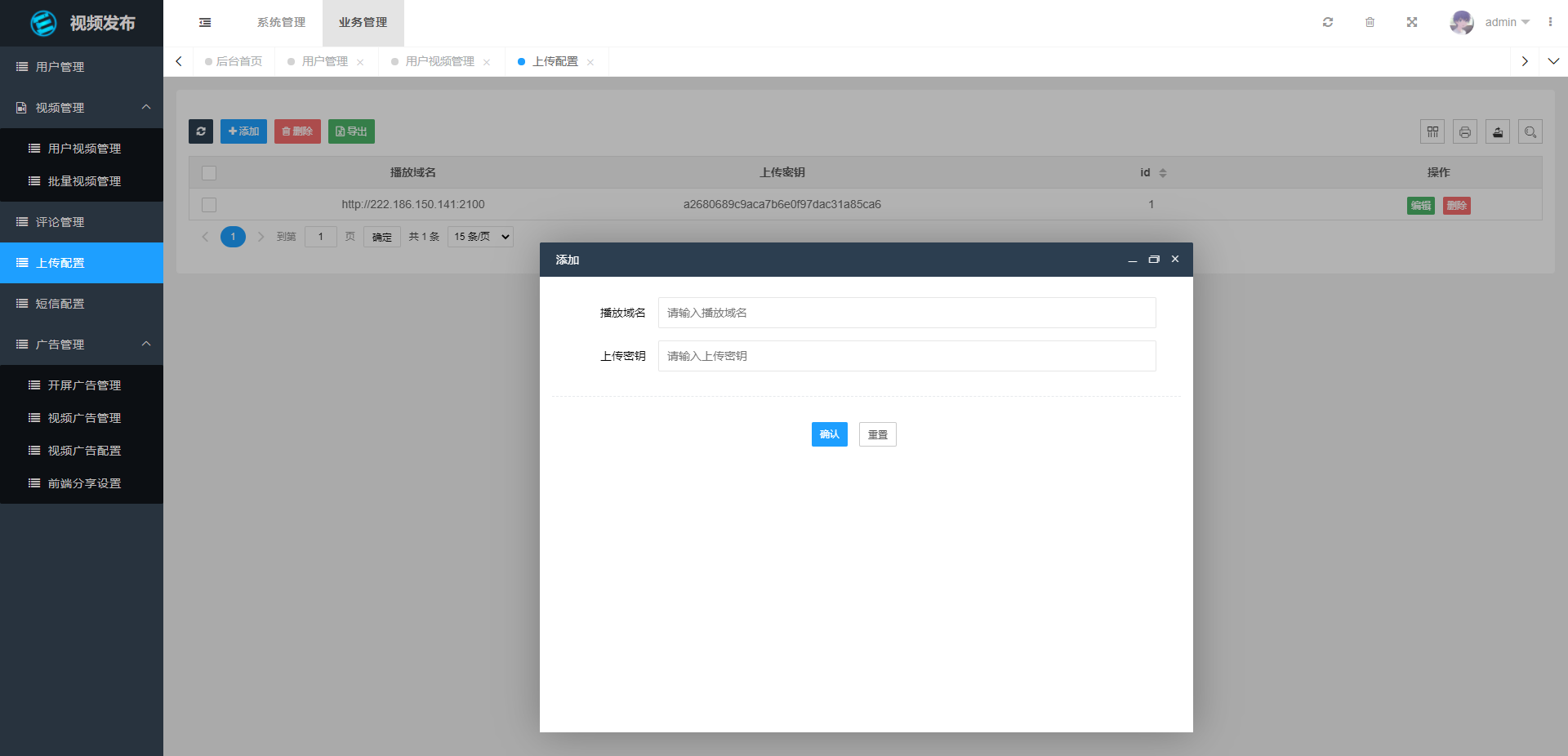Select the checkbox for the first table row
1568x756 pixels.
(x=209, y=205)
